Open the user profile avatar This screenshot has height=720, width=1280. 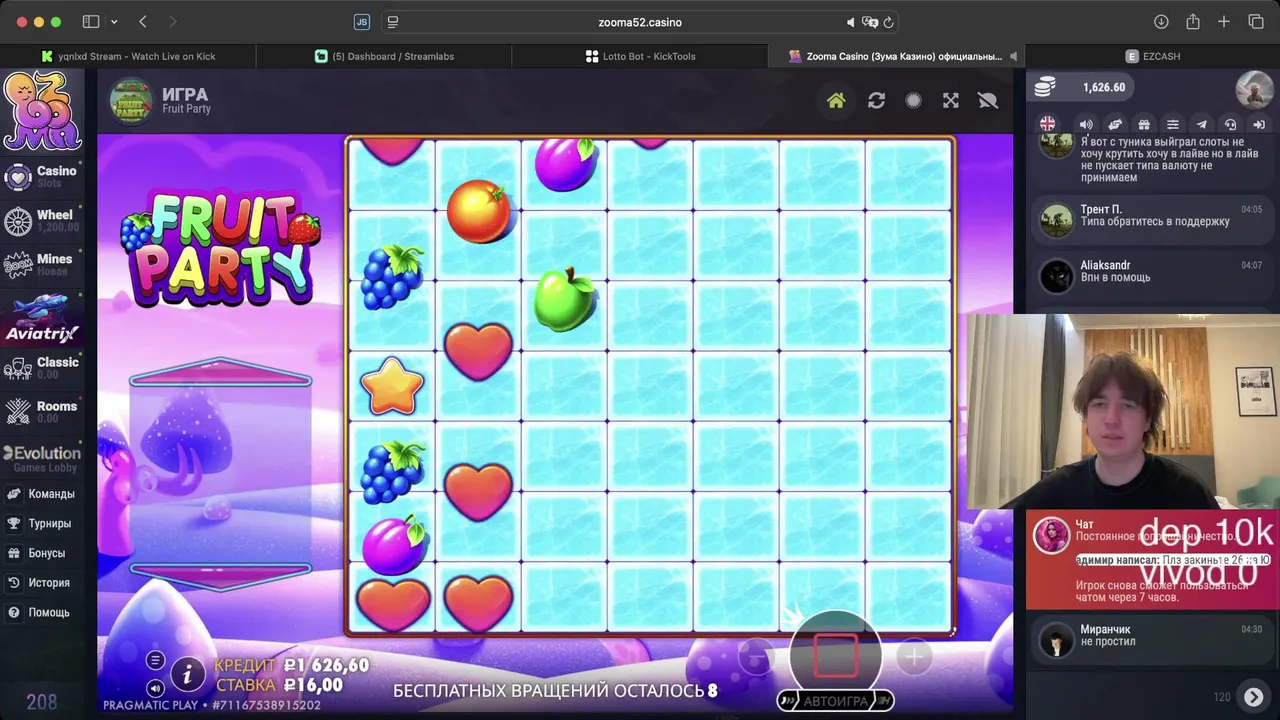1254,89
